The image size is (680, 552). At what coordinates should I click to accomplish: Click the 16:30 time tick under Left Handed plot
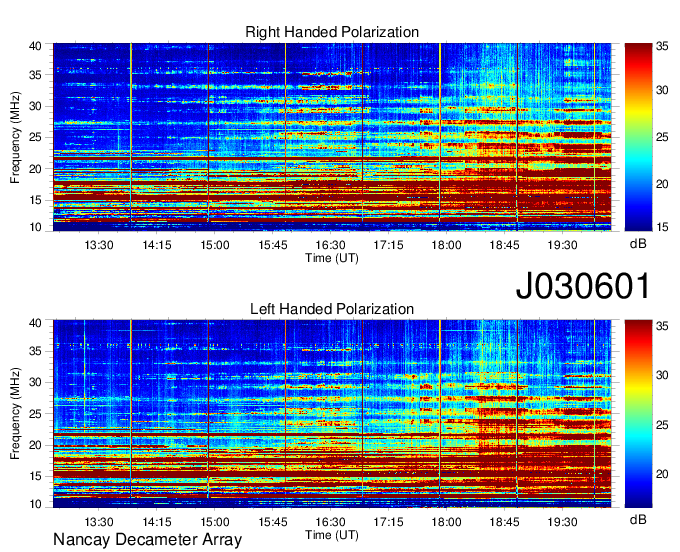pyautogui.click(x=330, y=522)
